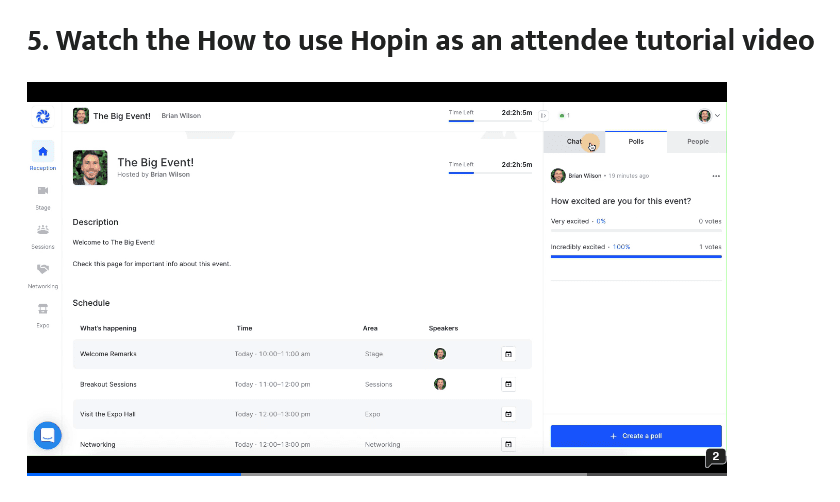Go to Stage via camera icon
840x502 pixels.
(43, 190)
